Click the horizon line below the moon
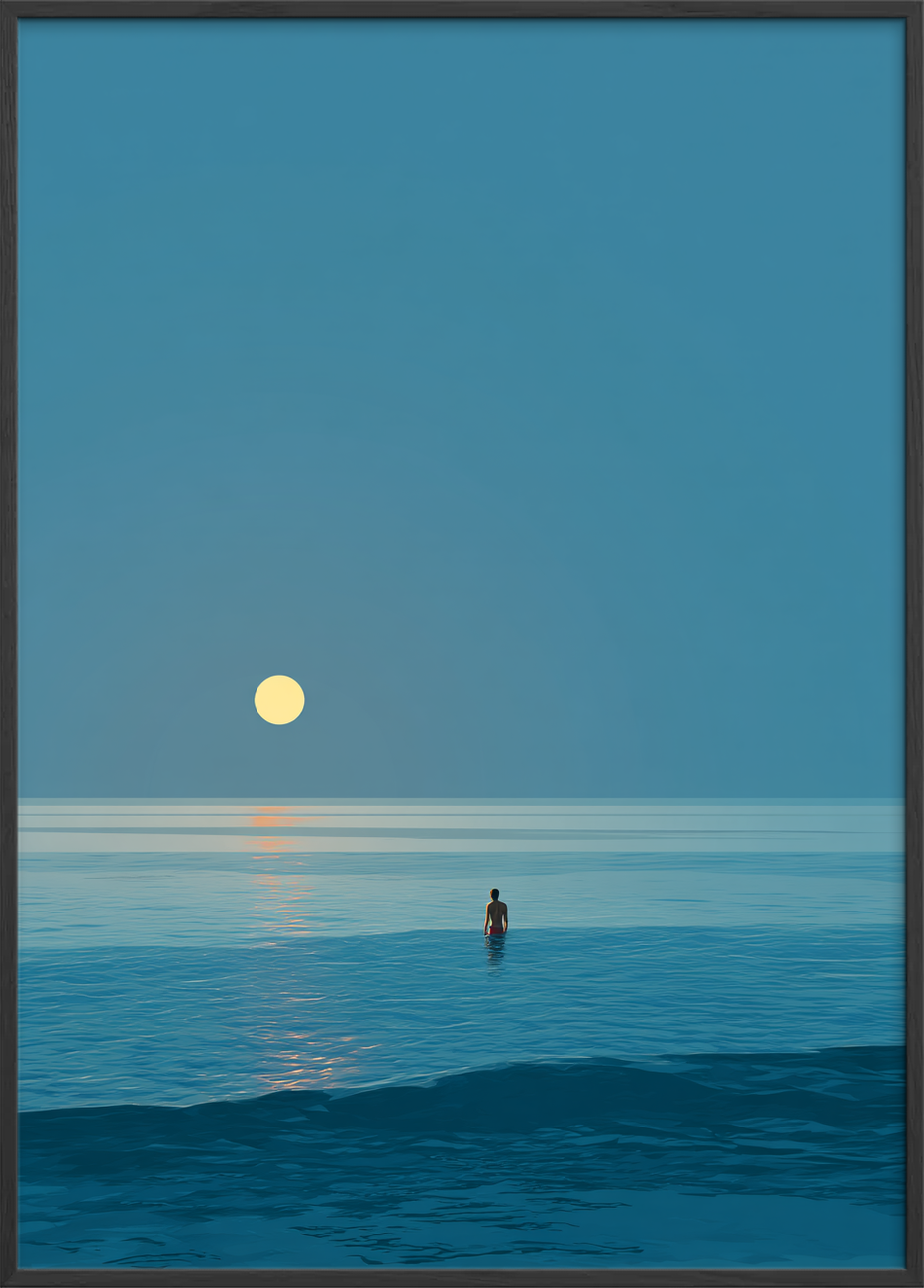 (x=279, y=799)
